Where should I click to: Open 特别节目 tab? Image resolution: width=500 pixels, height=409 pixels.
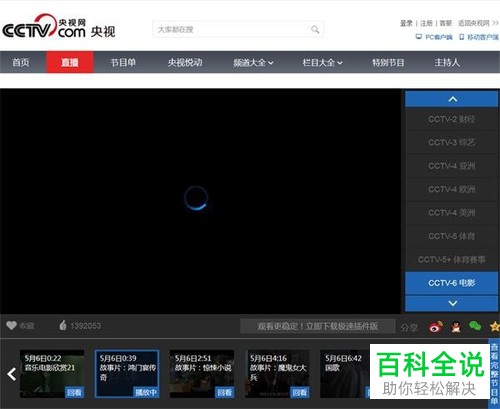coord(388,62)
